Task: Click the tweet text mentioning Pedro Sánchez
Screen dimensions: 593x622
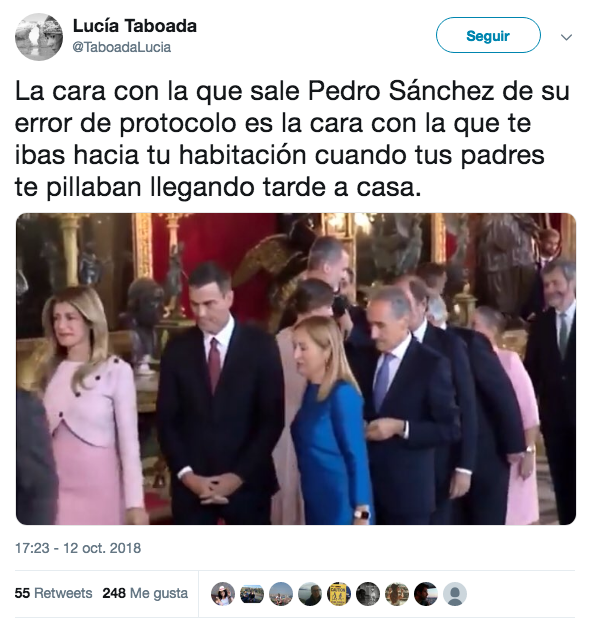Action: point(292,139)
